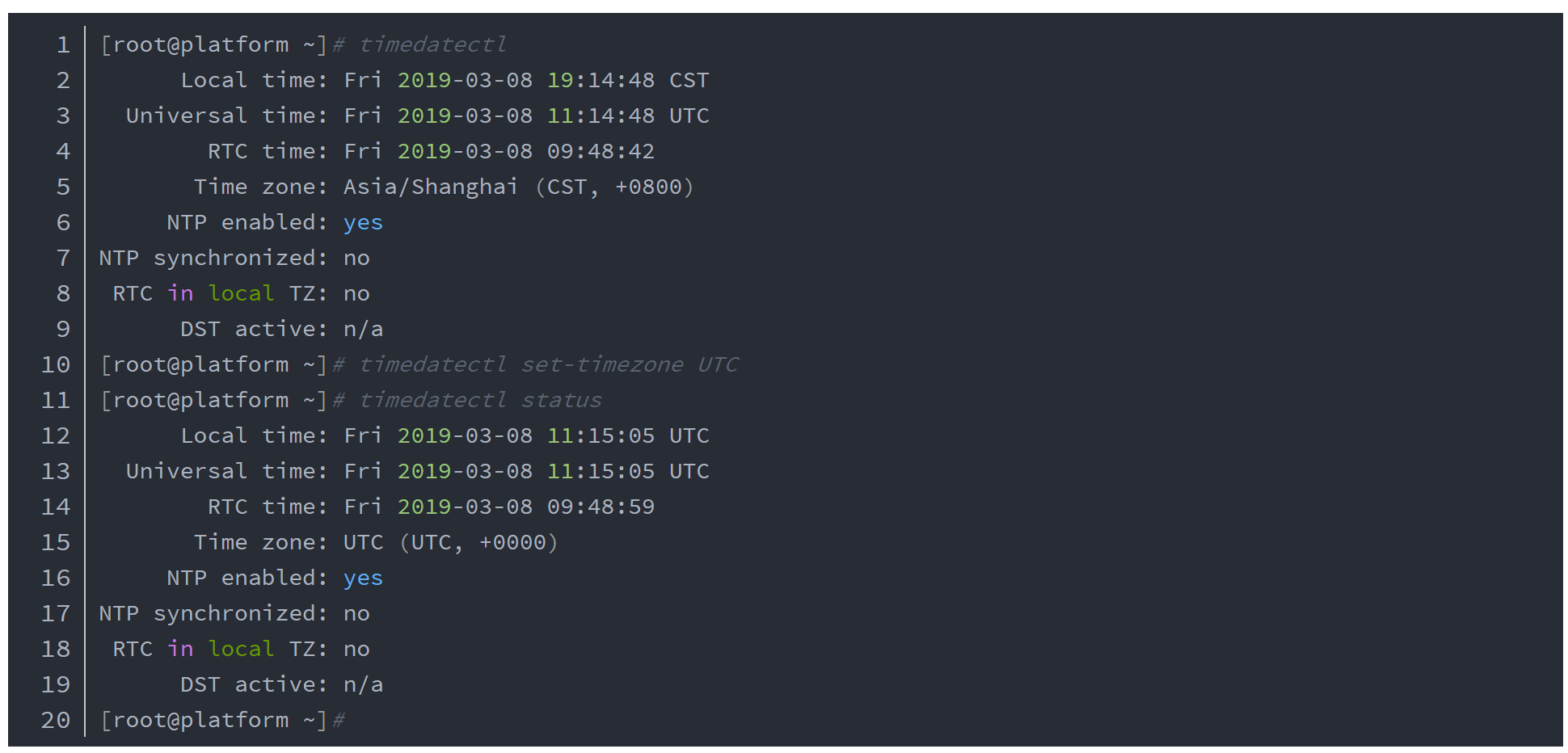
Task: Click the empty root@platform prompt on line 20
Action: click(x=213, y=720)
